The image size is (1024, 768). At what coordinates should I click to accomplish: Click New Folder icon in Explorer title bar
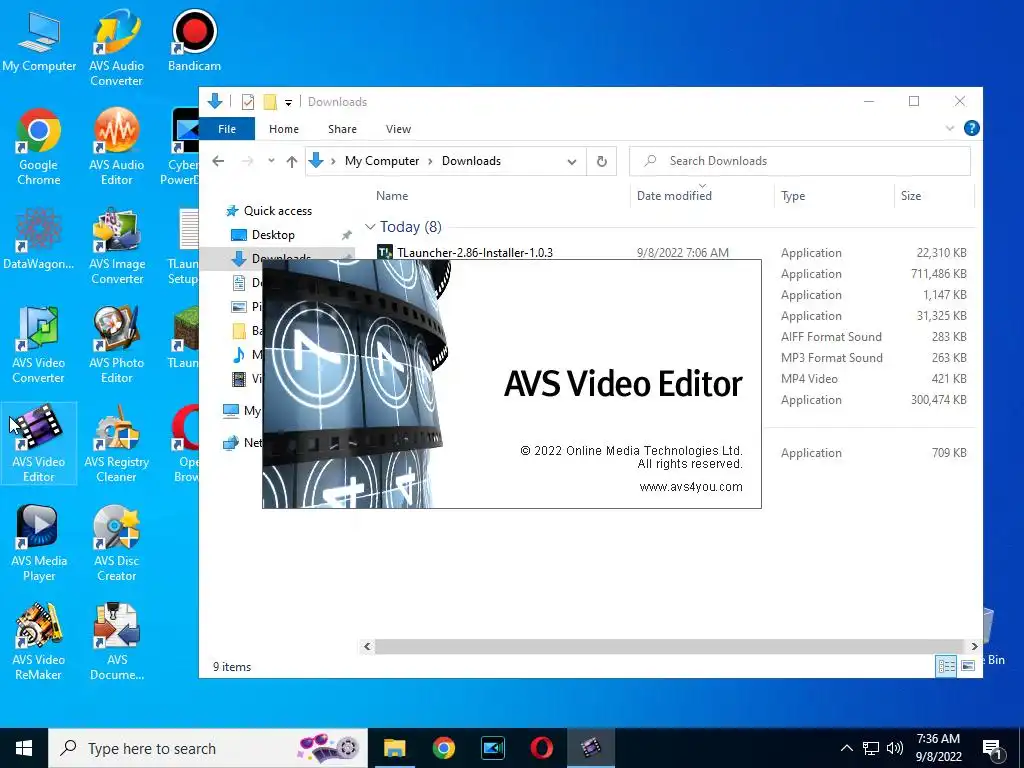coord(270,102)
